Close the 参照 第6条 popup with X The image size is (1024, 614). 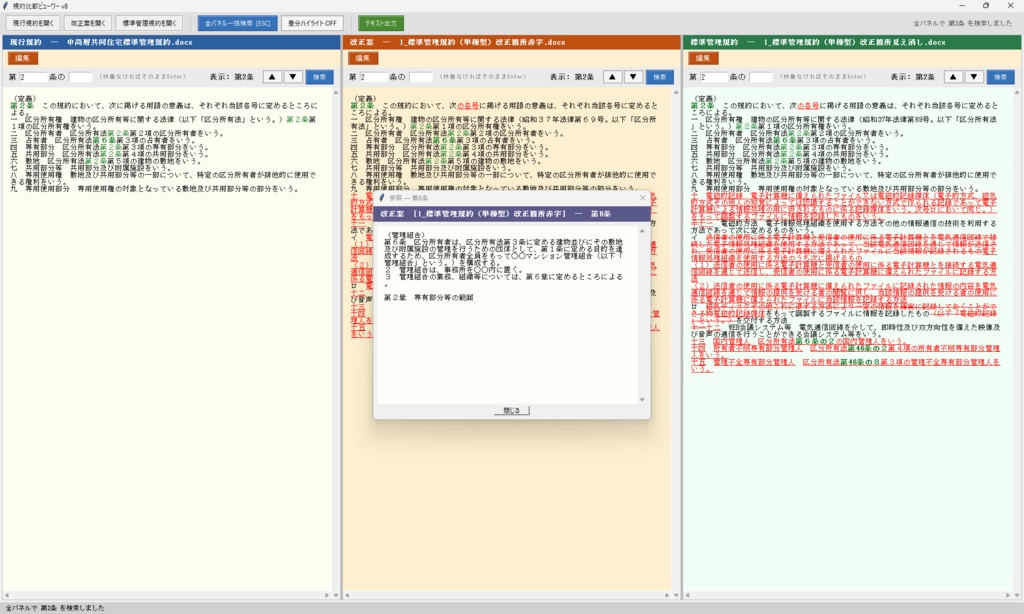point(642,198)
